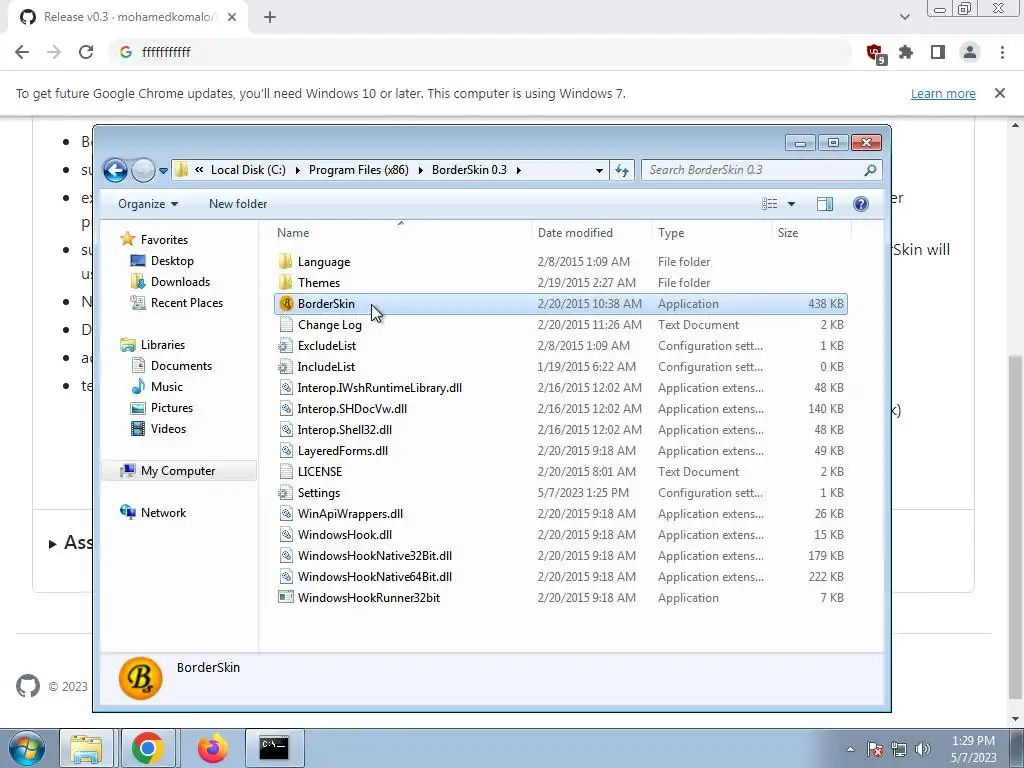Open Chrome tab search dropdown

(904, 17)
